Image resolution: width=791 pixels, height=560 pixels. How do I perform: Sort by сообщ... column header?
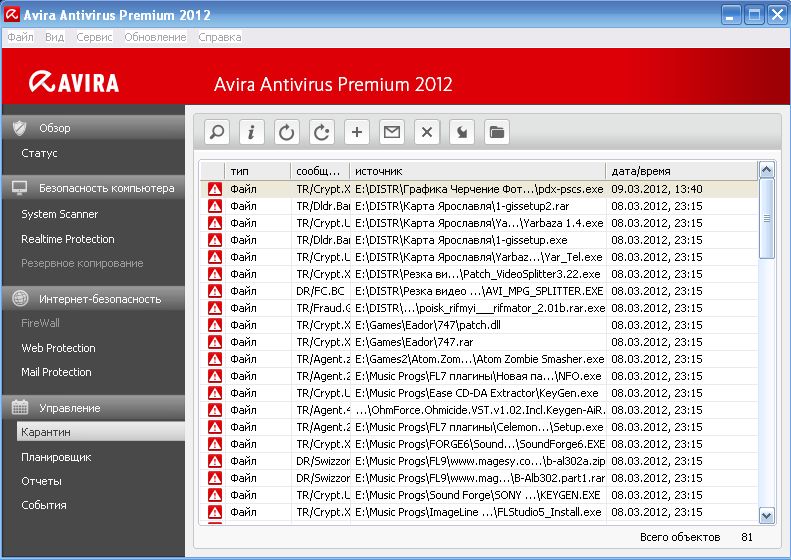(320, 171)
